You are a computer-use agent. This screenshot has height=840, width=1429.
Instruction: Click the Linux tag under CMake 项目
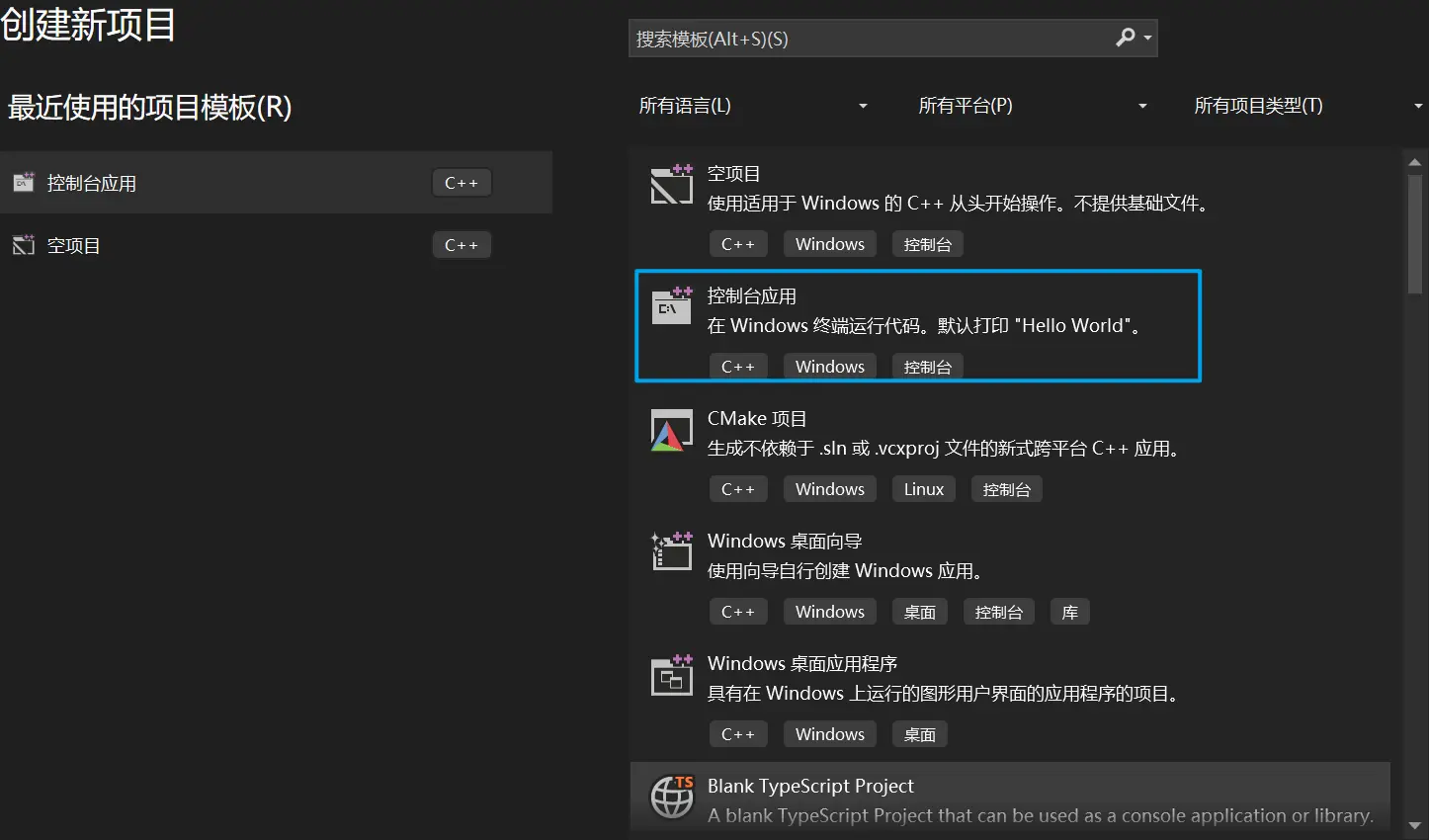[924, 489]
